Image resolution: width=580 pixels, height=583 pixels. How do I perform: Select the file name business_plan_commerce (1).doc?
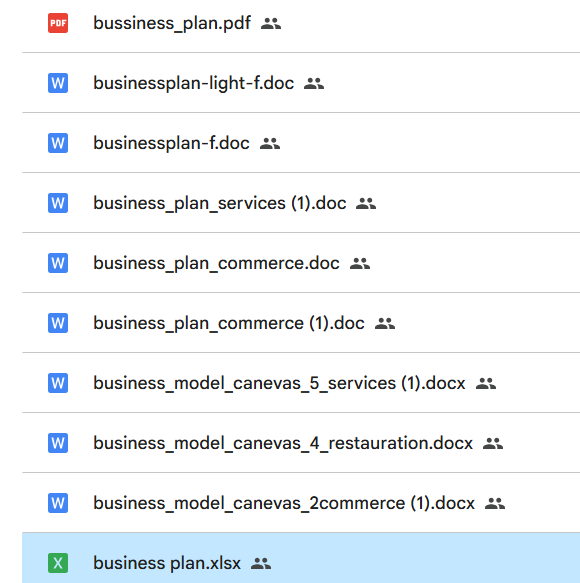[229, 323]
